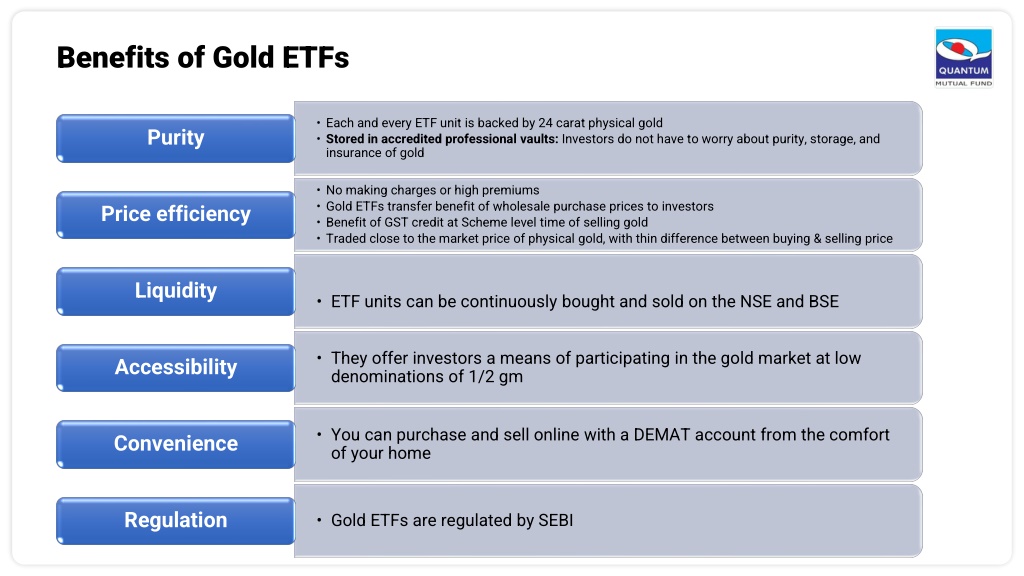Click the Liquidity label button

tap(176, 291)
